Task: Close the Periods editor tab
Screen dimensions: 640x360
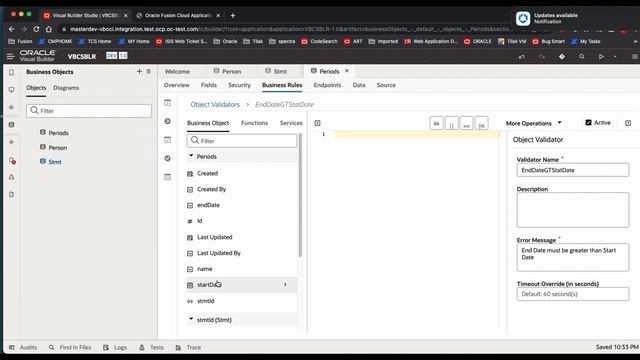Action: pos(347,71)
